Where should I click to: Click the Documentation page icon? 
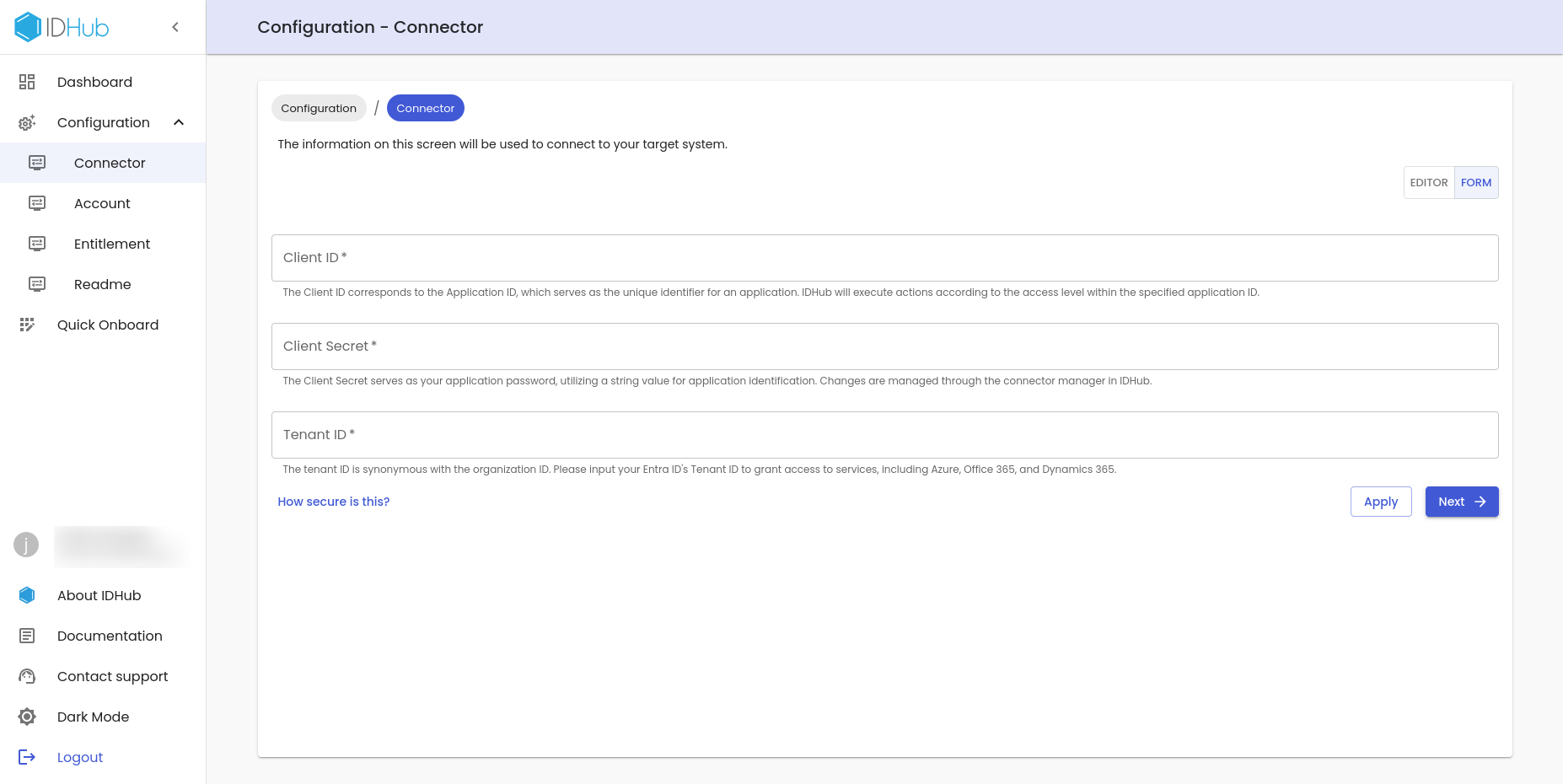coord(27,636)
